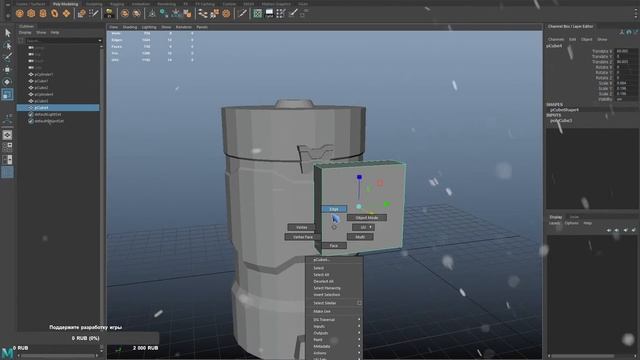Screen dimensions: 640x360
Task: Click Invert Selection in the context menu
Action: click(x=327, y=295)
